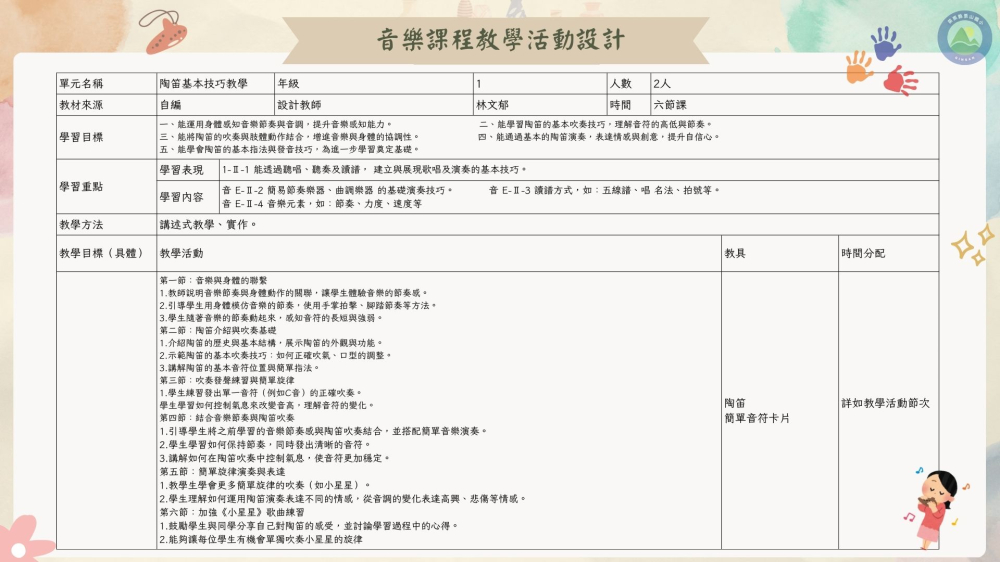Select the line 1-Ⅱ-1 能透過聽唱、聽奏及讀譜
Image resolution: width=1000 pixels, height=562 pixels.
(374, 170)
